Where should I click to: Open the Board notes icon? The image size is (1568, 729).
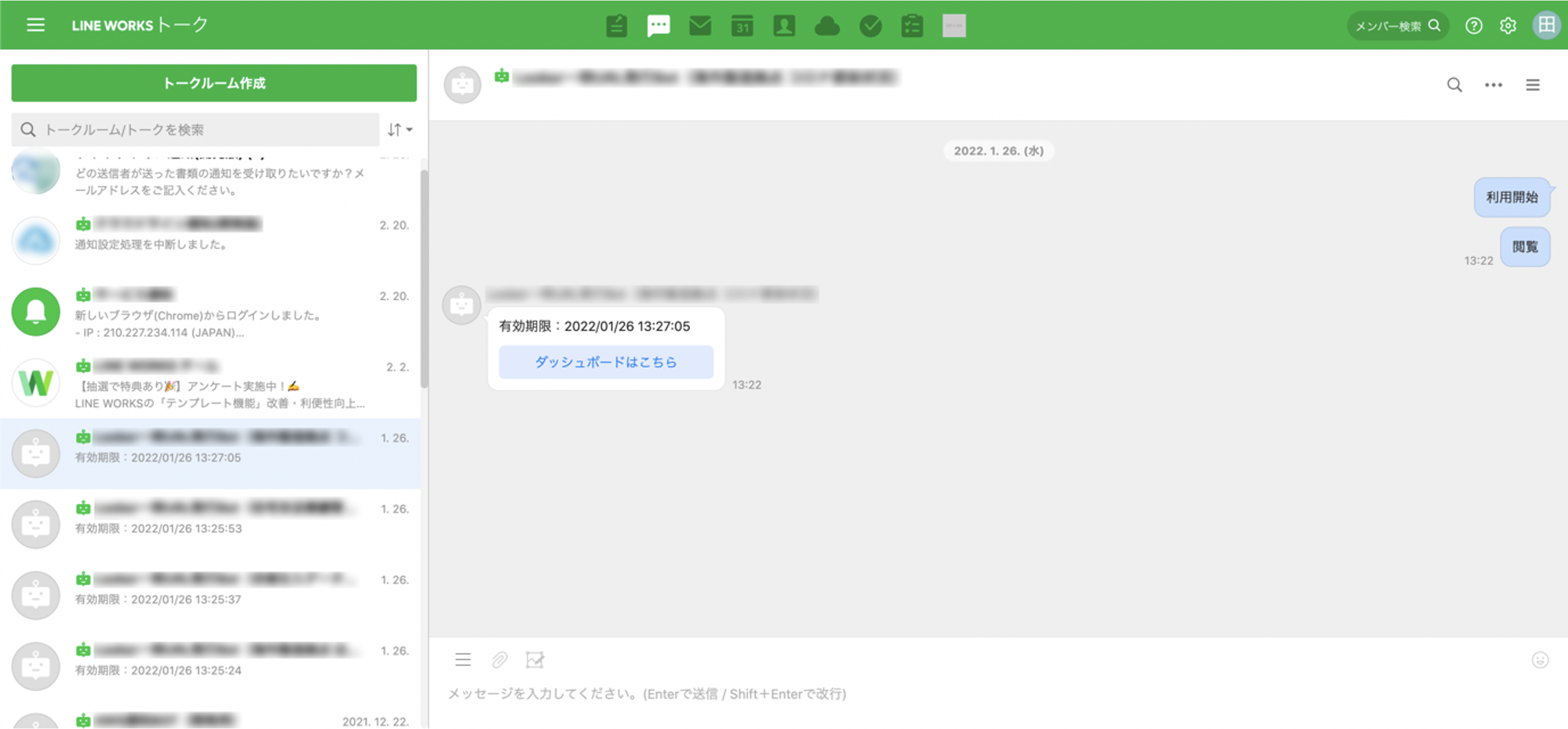click(616, 26)
